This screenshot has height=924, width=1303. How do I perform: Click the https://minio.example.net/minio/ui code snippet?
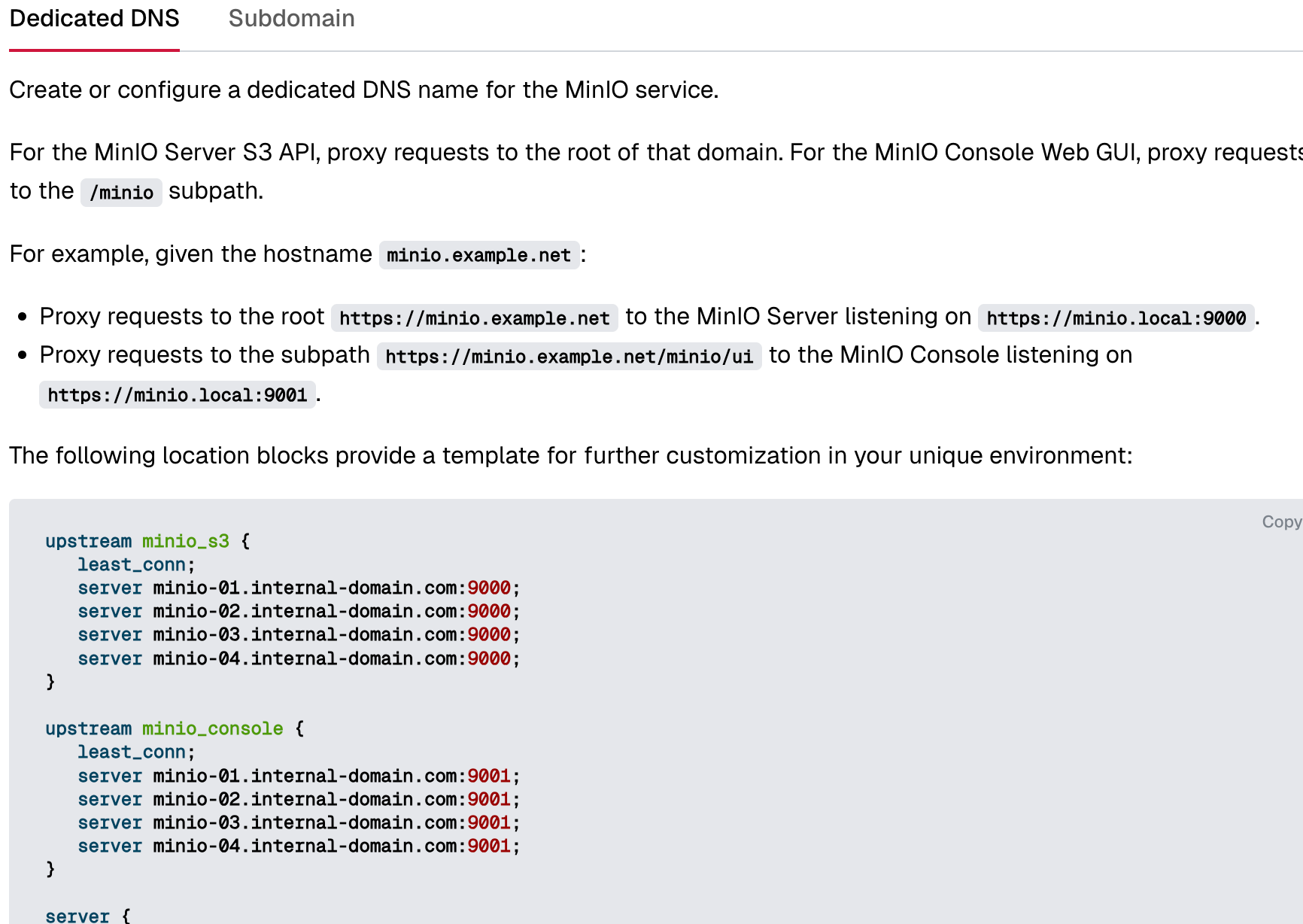569,357
